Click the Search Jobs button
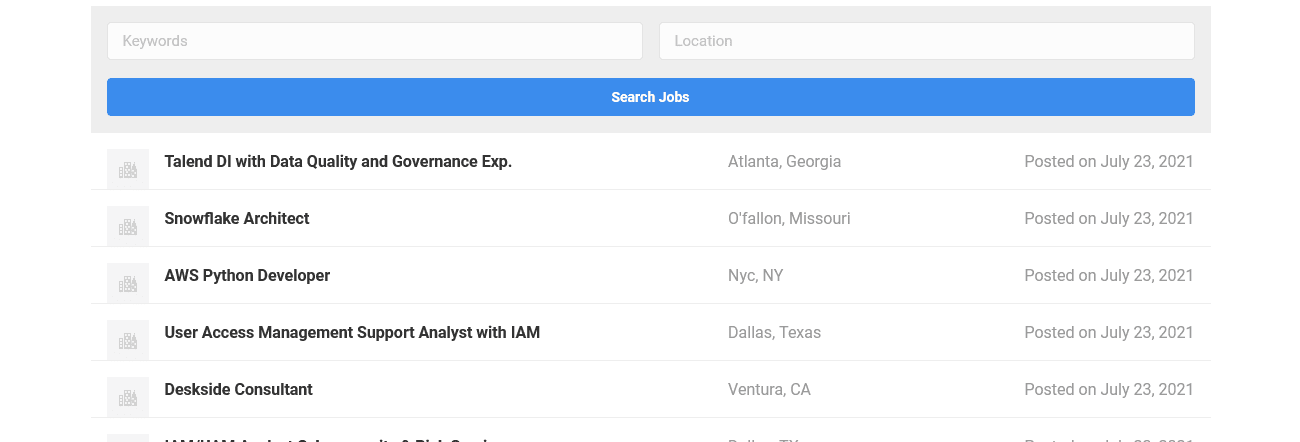The height and width of the screenshot is (442, 1300). pos(651,97)
